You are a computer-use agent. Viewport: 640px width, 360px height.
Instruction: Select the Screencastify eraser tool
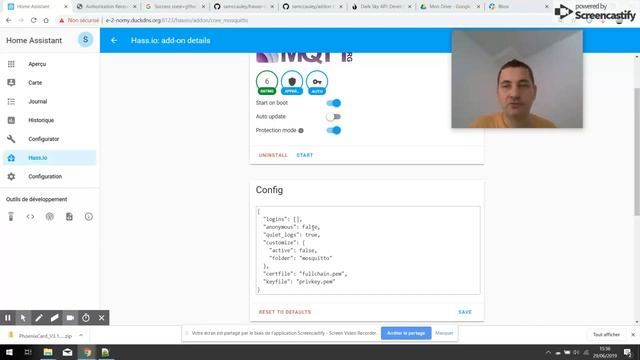click(x=54, y=318)
